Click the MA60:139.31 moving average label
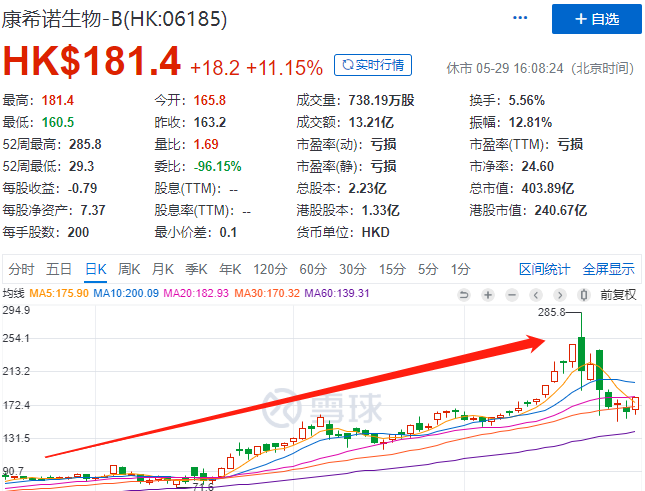The image size is (645, 491). pos(337,293)
